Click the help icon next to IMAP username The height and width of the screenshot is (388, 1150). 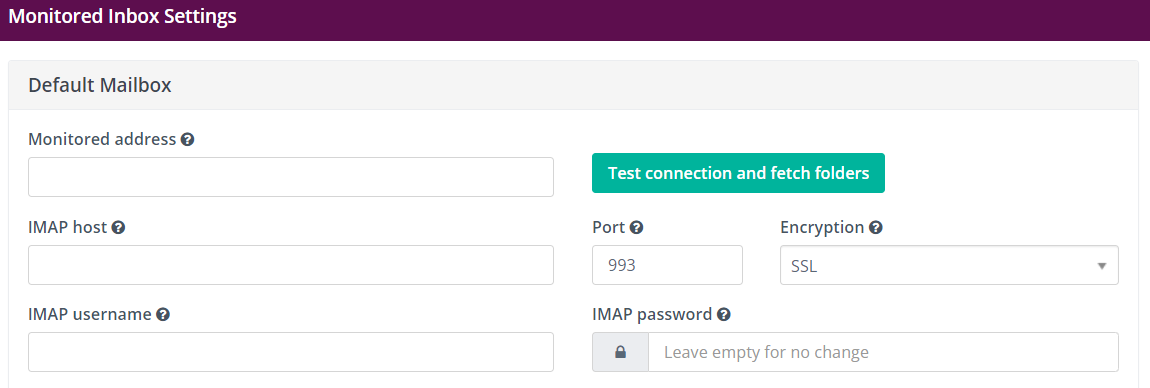[163, 315]
